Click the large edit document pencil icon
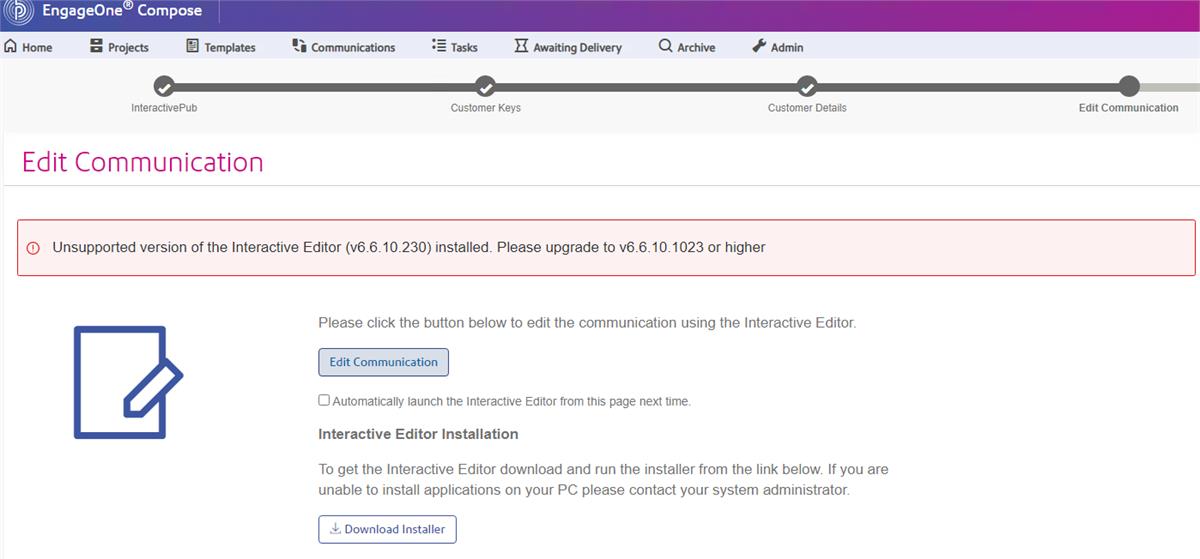This screenshot has height=559, width=1200. pyautogui.click(x=128, y=382)
